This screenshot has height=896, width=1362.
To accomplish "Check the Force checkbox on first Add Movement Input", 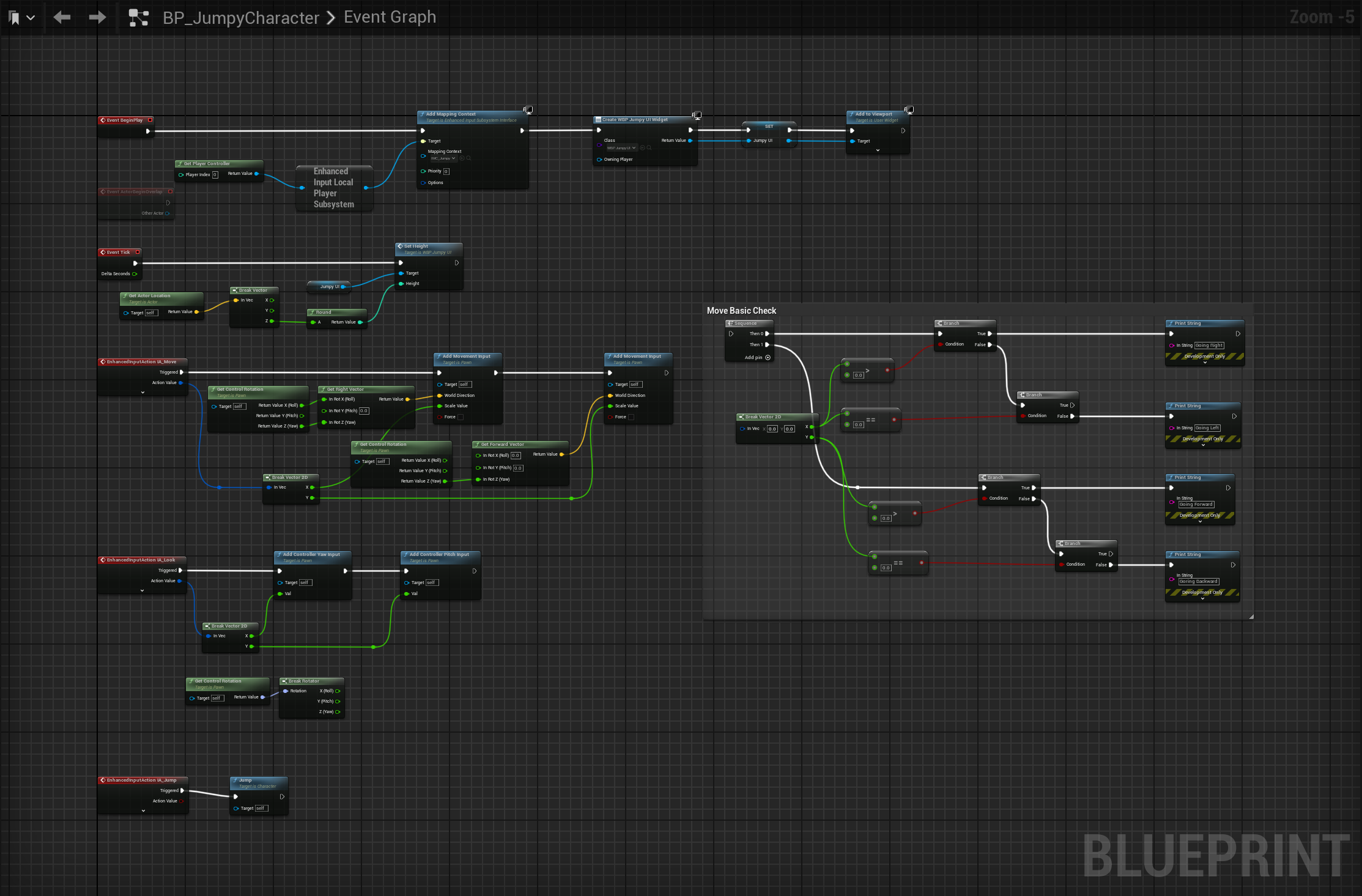I will [x=461, y=417].
